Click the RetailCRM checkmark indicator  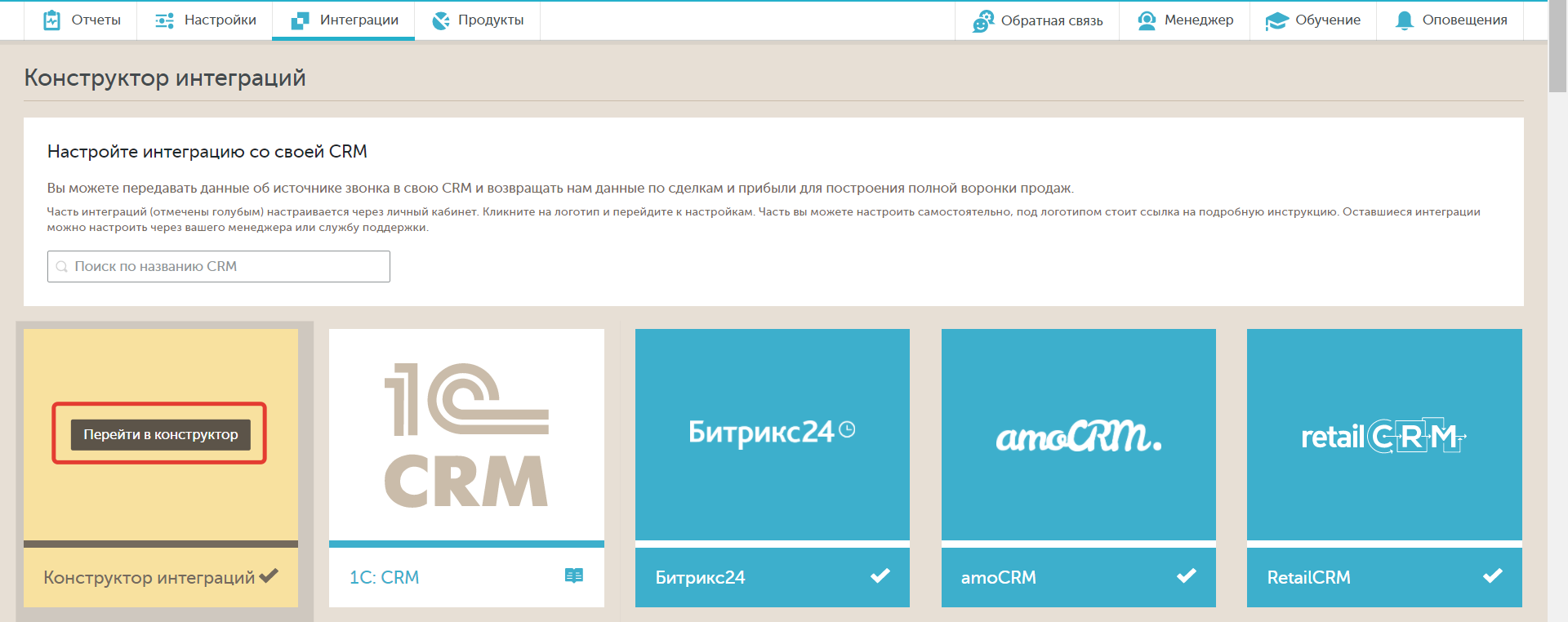(1492, 576)
